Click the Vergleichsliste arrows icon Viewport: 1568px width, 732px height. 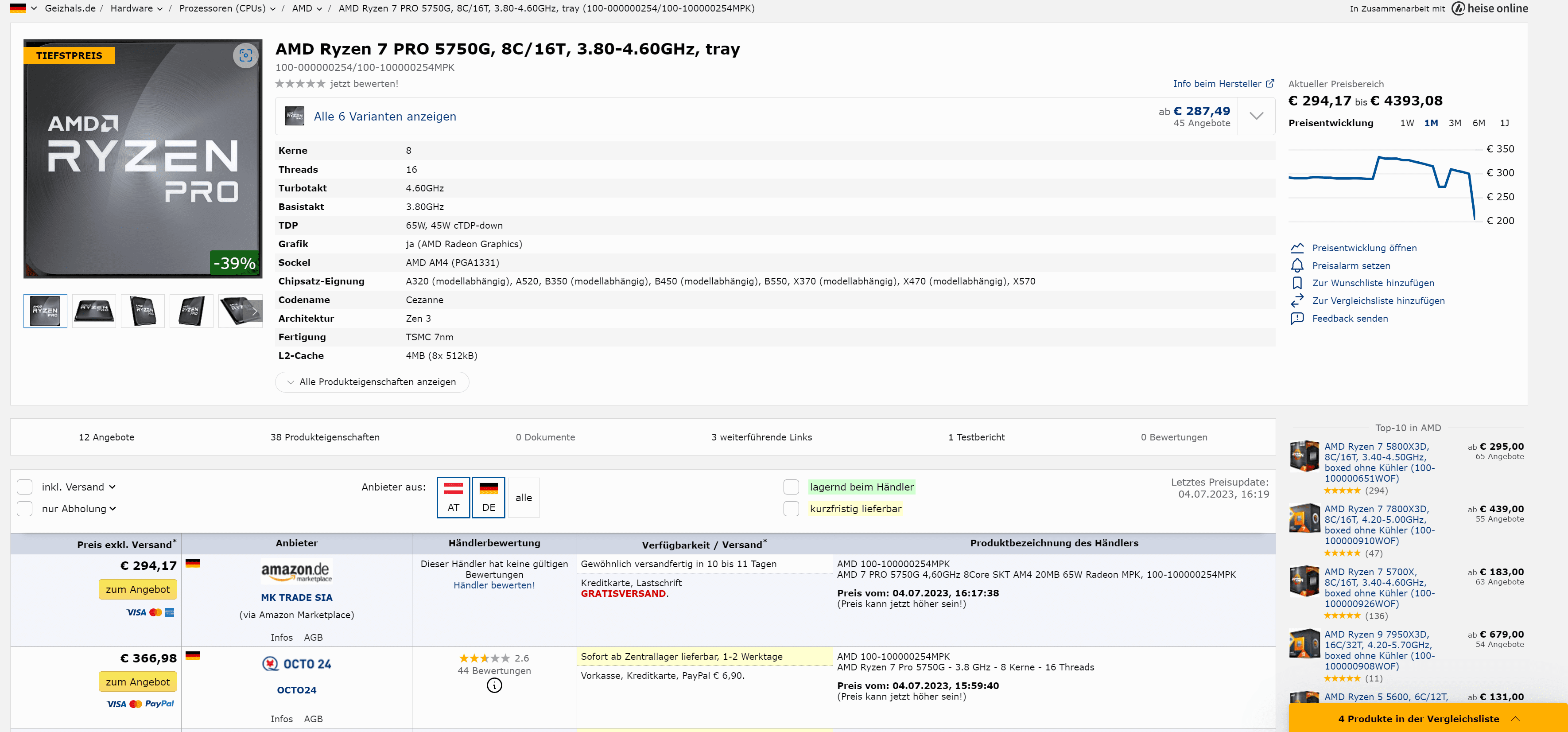(1297, 301)
